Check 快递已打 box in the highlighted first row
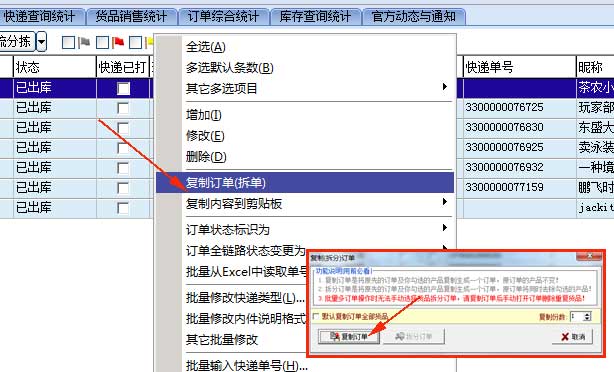The image size is (614, 372). pos(123,88)
